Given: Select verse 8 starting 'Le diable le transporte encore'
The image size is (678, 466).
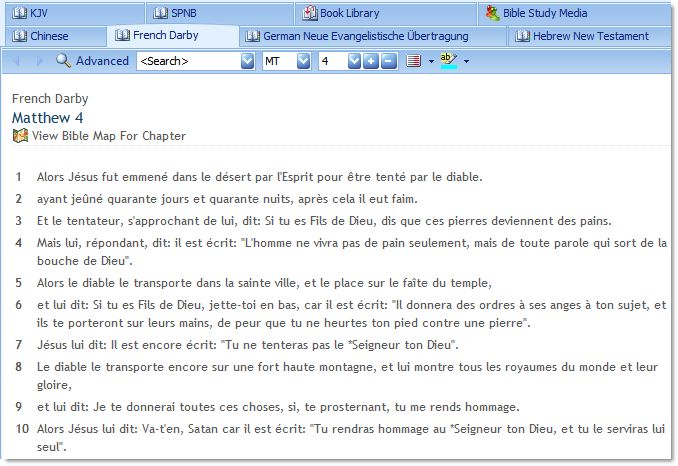Looking at the screenshot, I should (x=347, y=376).
